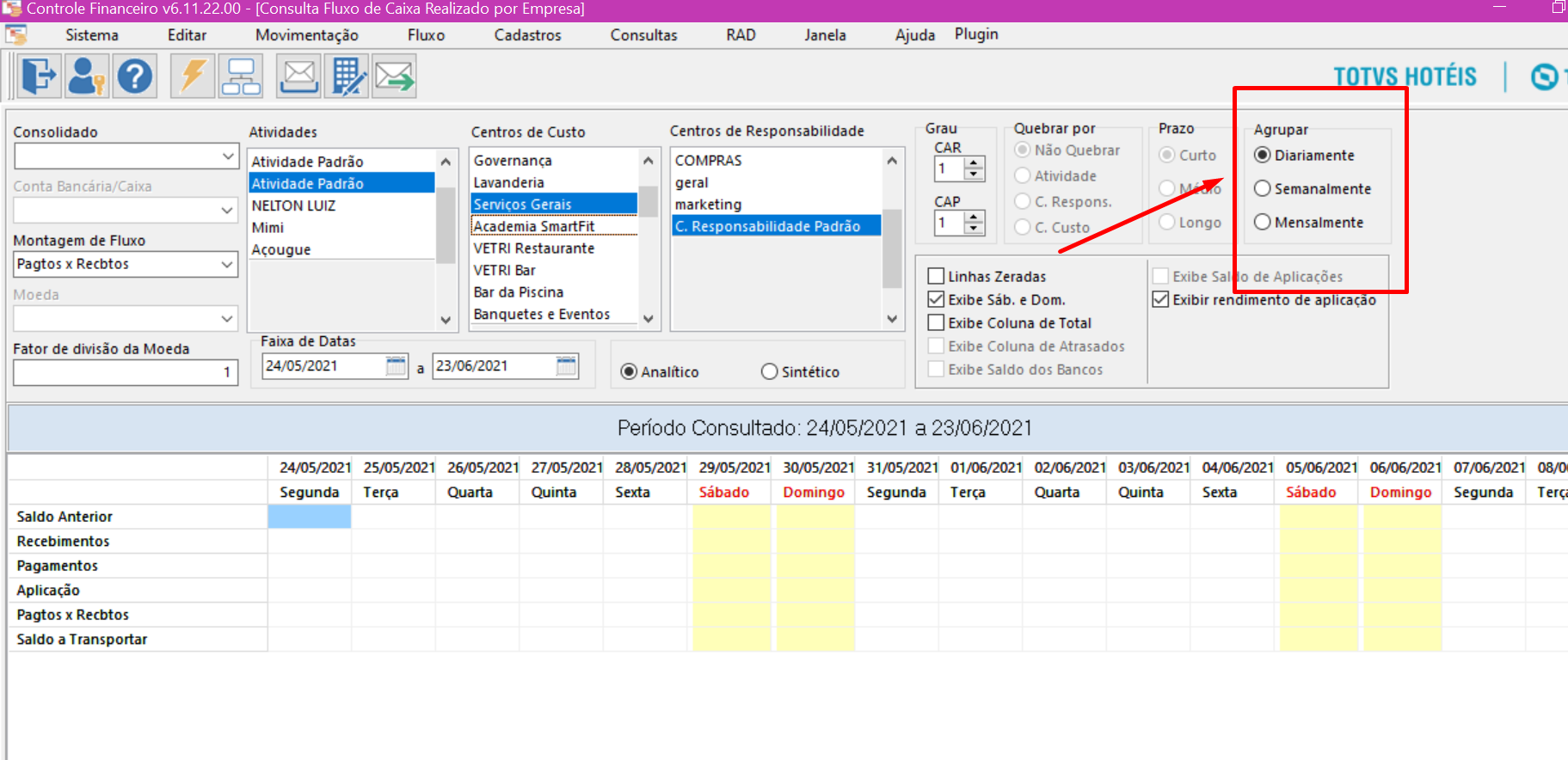Click the exit door toolbar icon
Viewport: 1568px width, 760px height.
40,77
